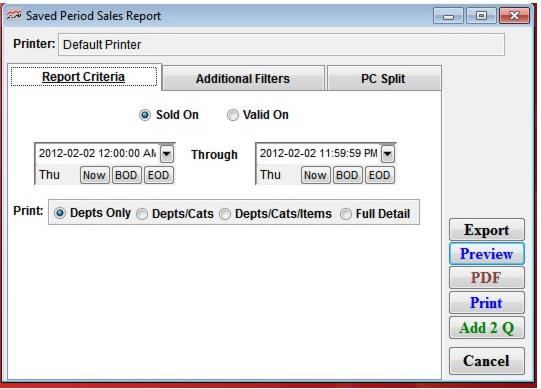Open the start date dropdown arrow
The image size is (541, 389).
167,154
